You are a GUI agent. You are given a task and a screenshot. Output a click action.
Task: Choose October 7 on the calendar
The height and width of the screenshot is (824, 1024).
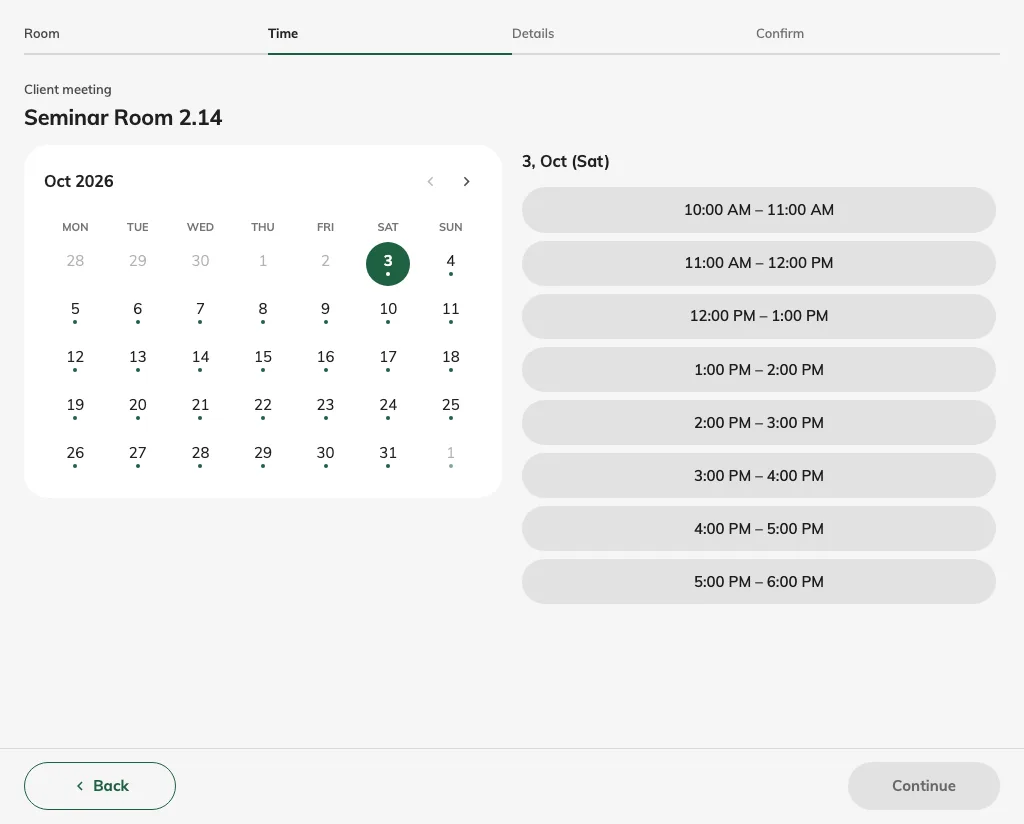click(x=200, y=311)
